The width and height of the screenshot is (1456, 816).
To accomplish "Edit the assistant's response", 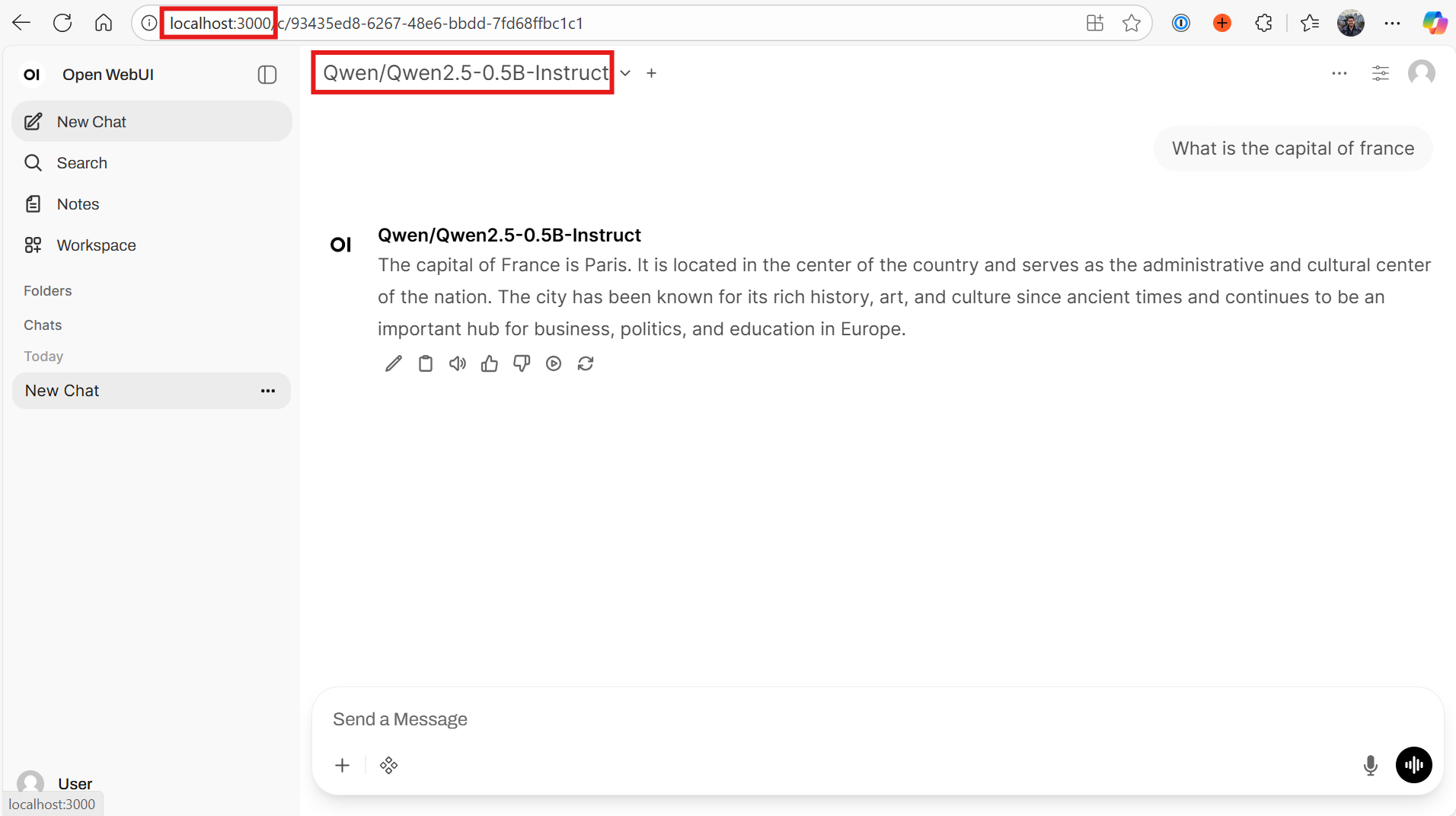I will point(393,363).
